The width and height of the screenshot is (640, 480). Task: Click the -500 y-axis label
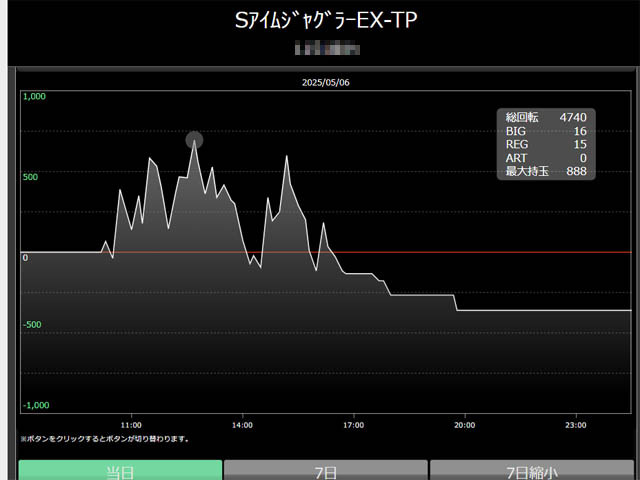point(32,325)
